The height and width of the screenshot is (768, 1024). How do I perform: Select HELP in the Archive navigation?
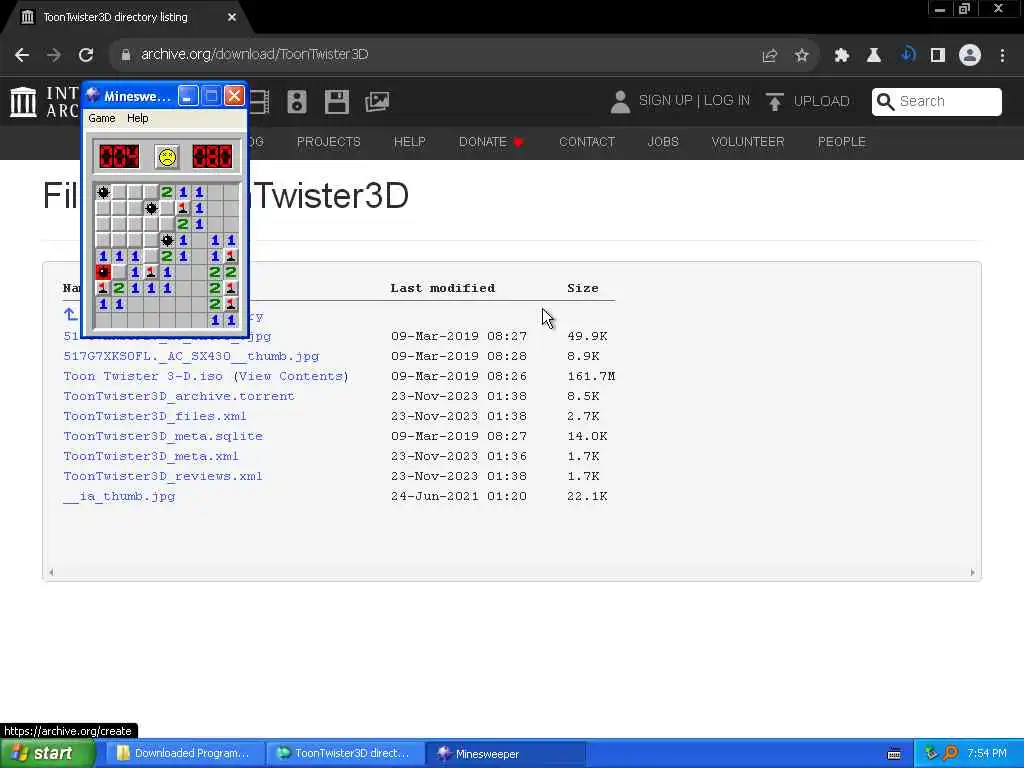pyautogui.click(x=409, y=142)
